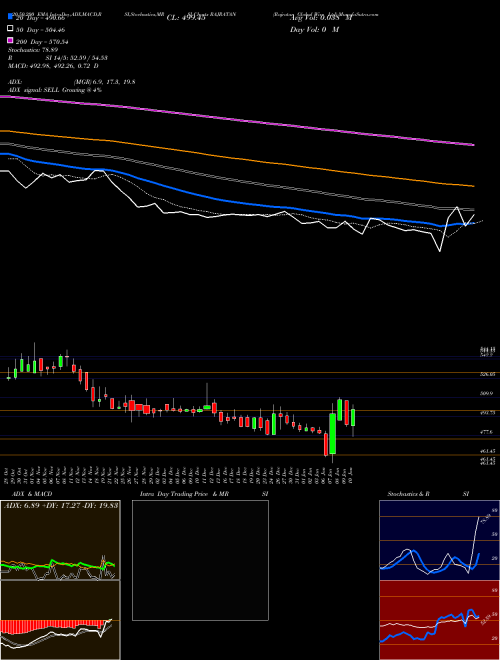Click the 509.9 price axis label

tap(487, 394)
